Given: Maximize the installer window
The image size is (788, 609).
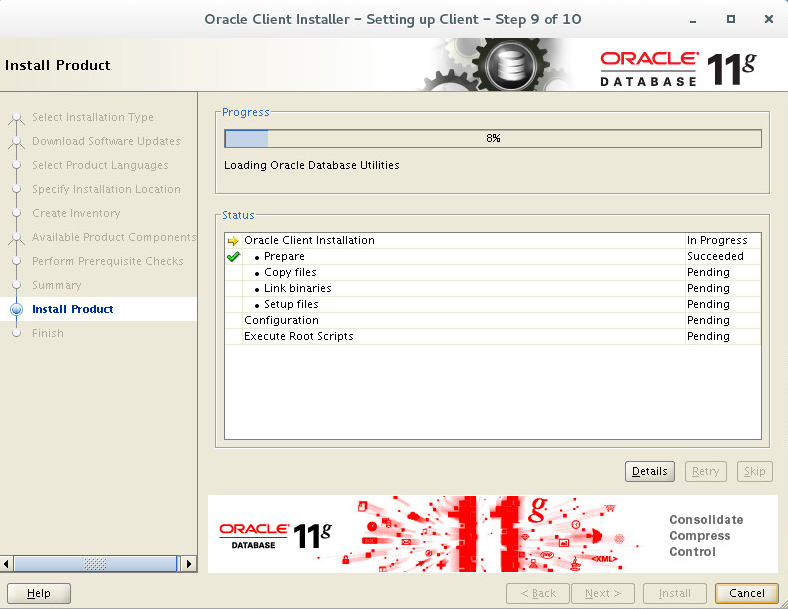Looking at the screenshot, I should click(731, 19).
